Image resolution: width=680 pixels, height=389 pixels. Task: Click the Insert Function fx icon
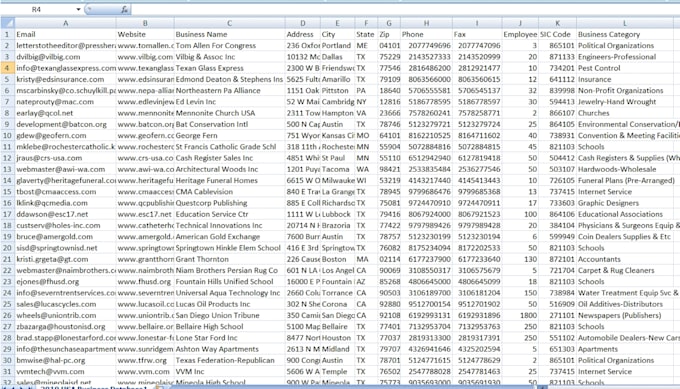tap(124, 9)
